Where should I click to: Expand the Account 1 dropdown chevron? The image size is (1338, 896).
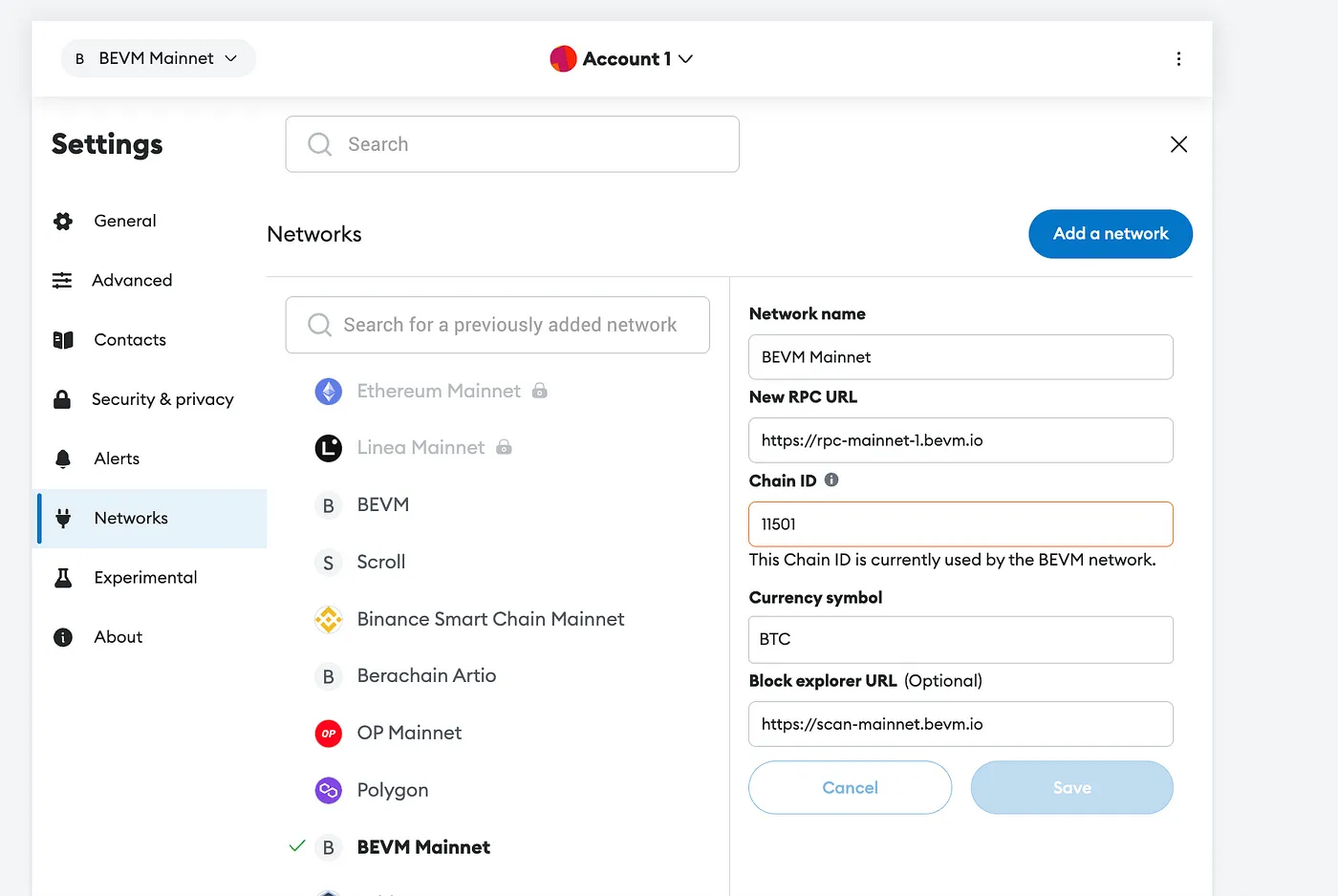tap(685, 59)
